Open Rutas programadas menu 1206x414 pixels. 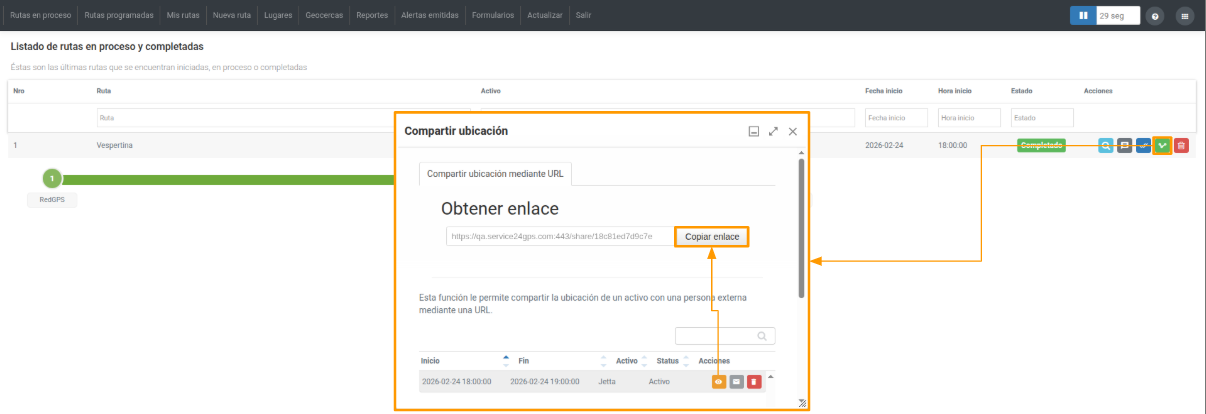pos(119,16)
